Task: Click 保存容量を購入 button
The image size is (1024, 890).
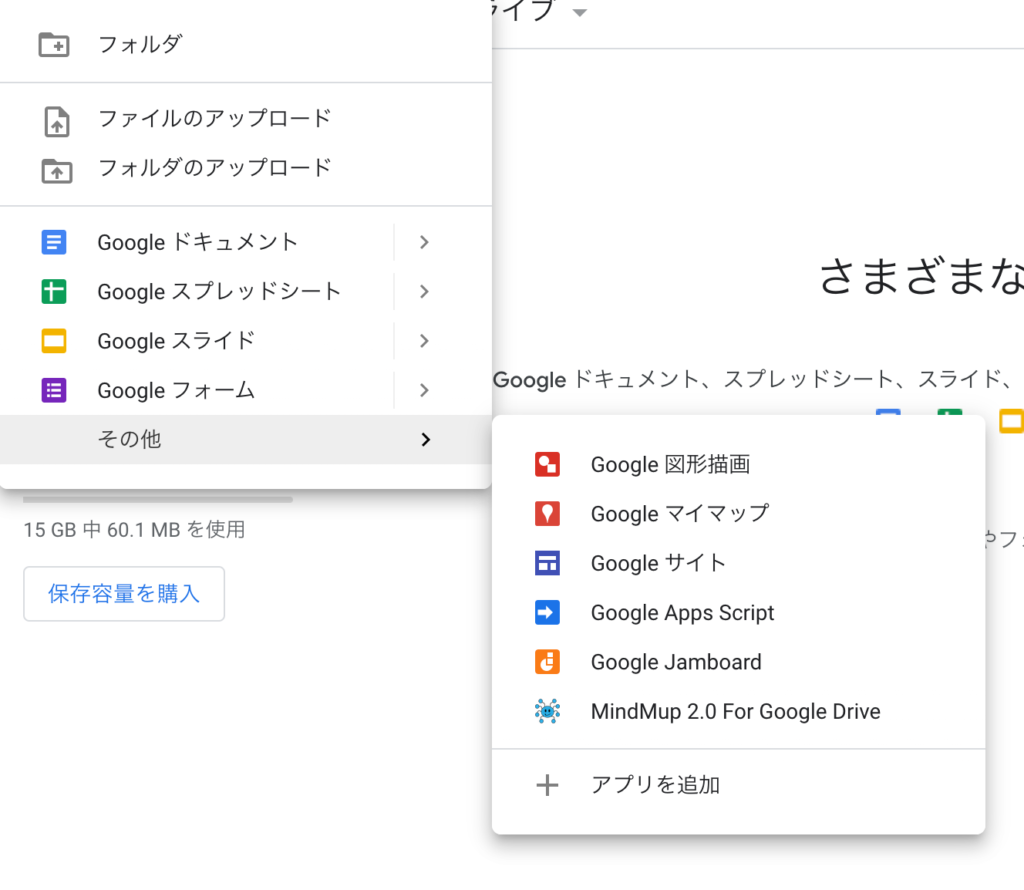Action: [124, 594]
